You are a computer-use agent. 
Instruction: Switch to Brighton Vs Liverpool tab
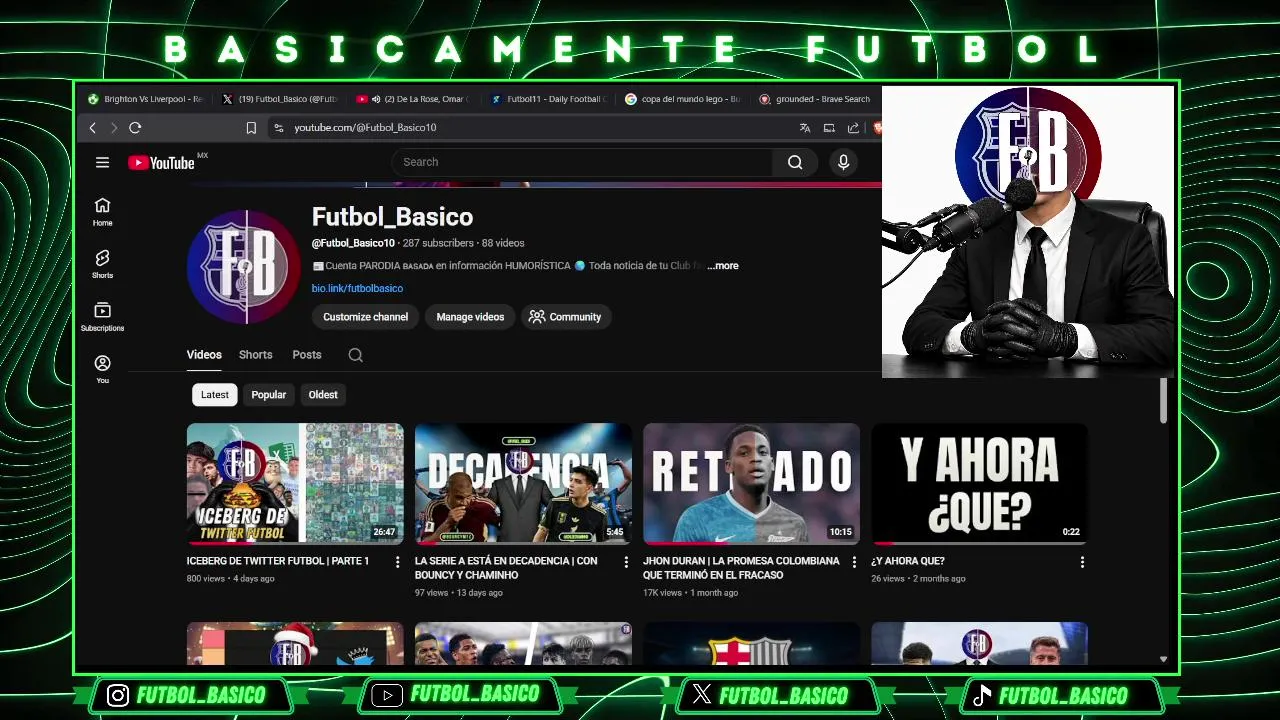point(145,99)
